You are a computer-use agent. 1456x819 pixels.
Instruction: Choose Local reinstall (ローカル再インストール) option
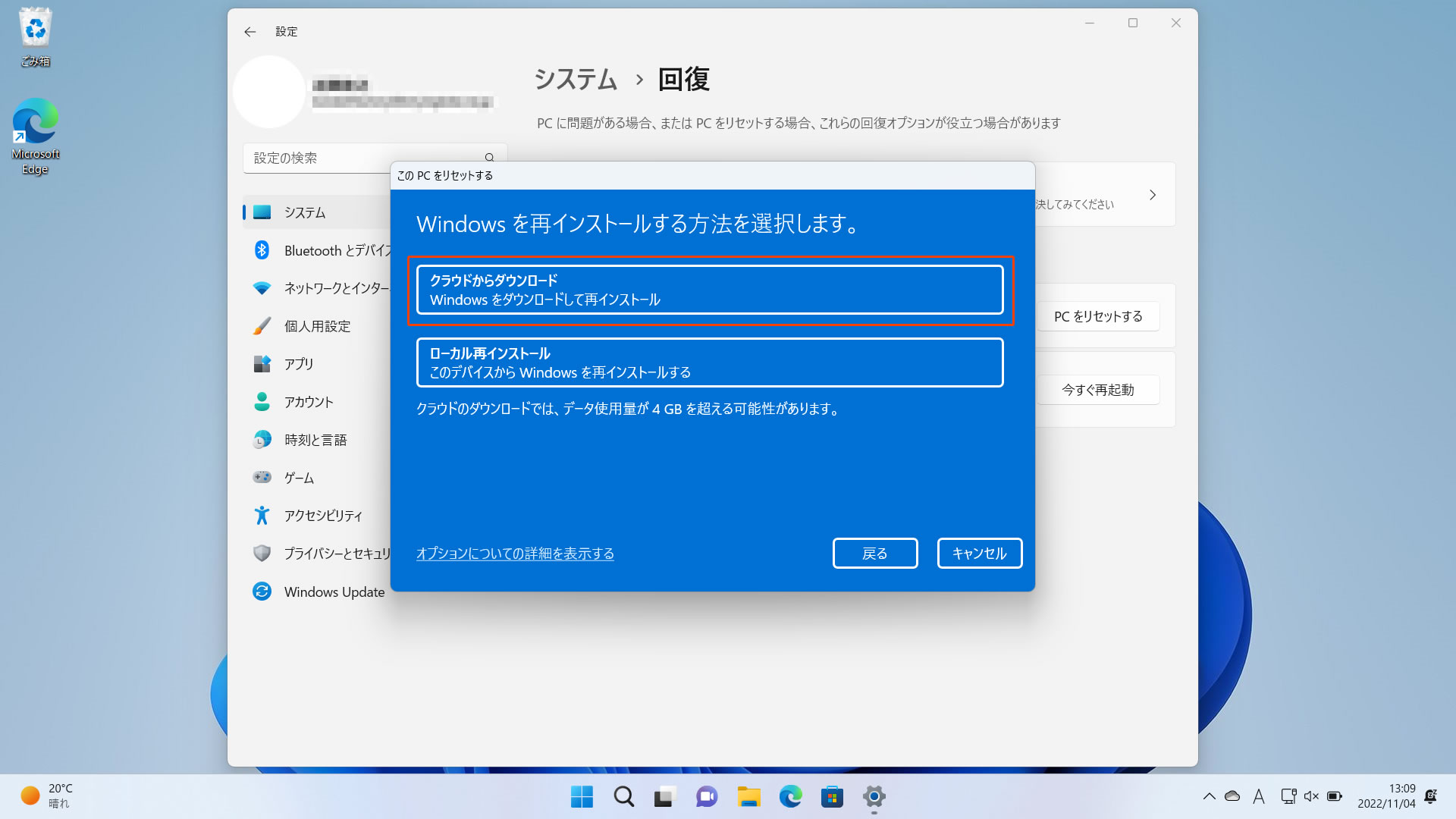(710, 362)
